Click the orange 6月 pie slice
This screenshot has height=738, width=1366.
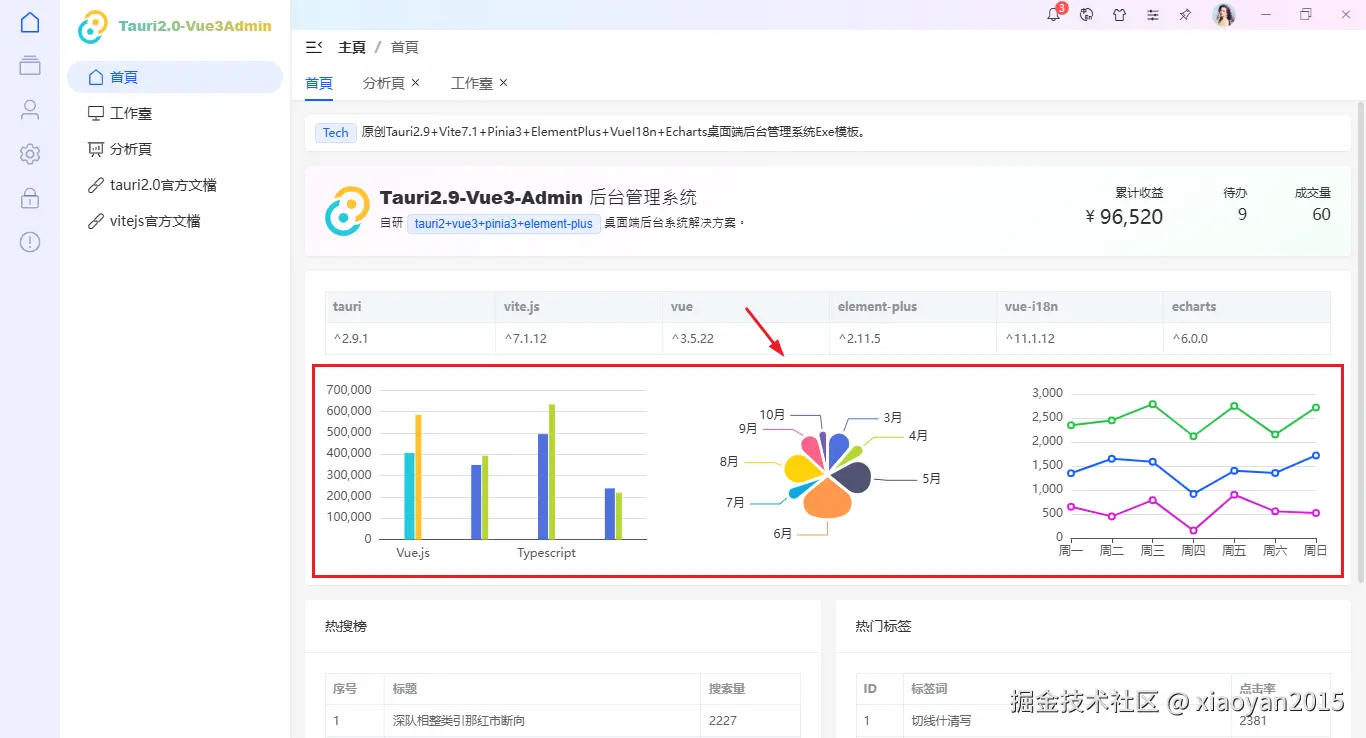click(x=826, y=500)
